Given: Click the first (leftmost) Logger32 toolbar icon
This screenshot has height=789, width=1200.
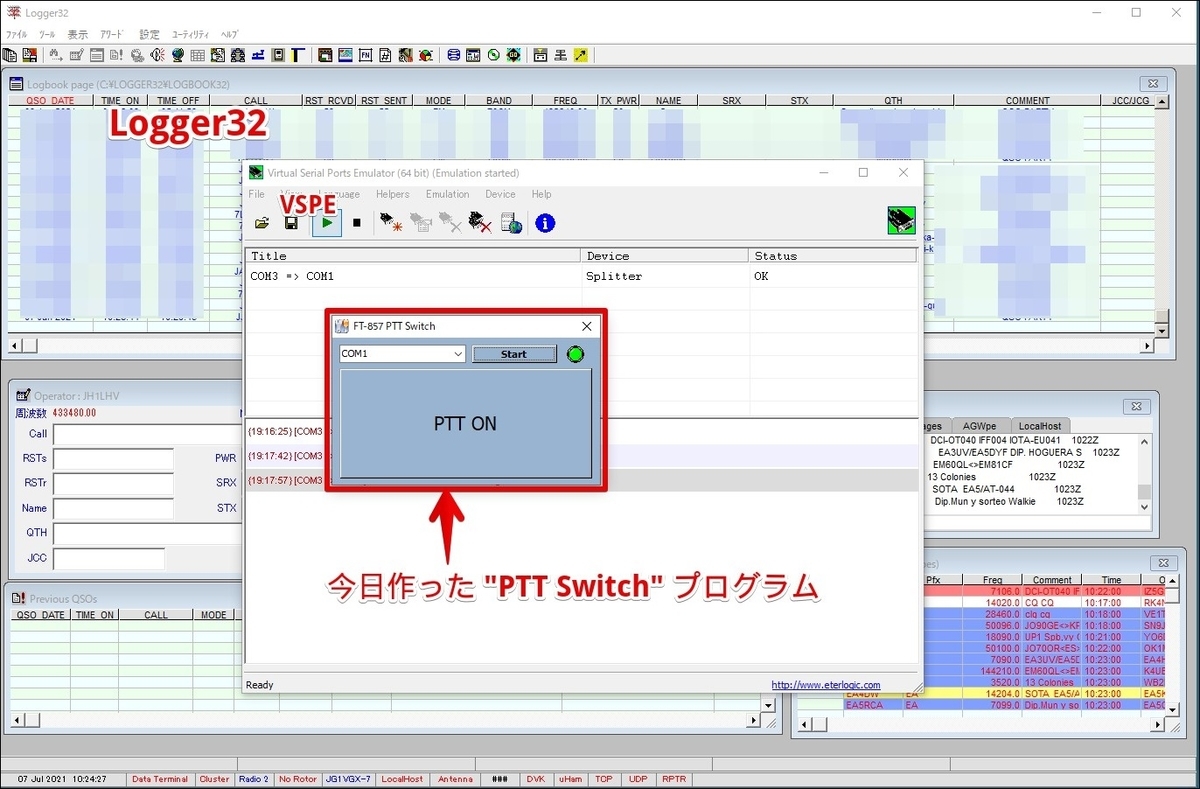Looking at the screenshot, I should (11, 55).
